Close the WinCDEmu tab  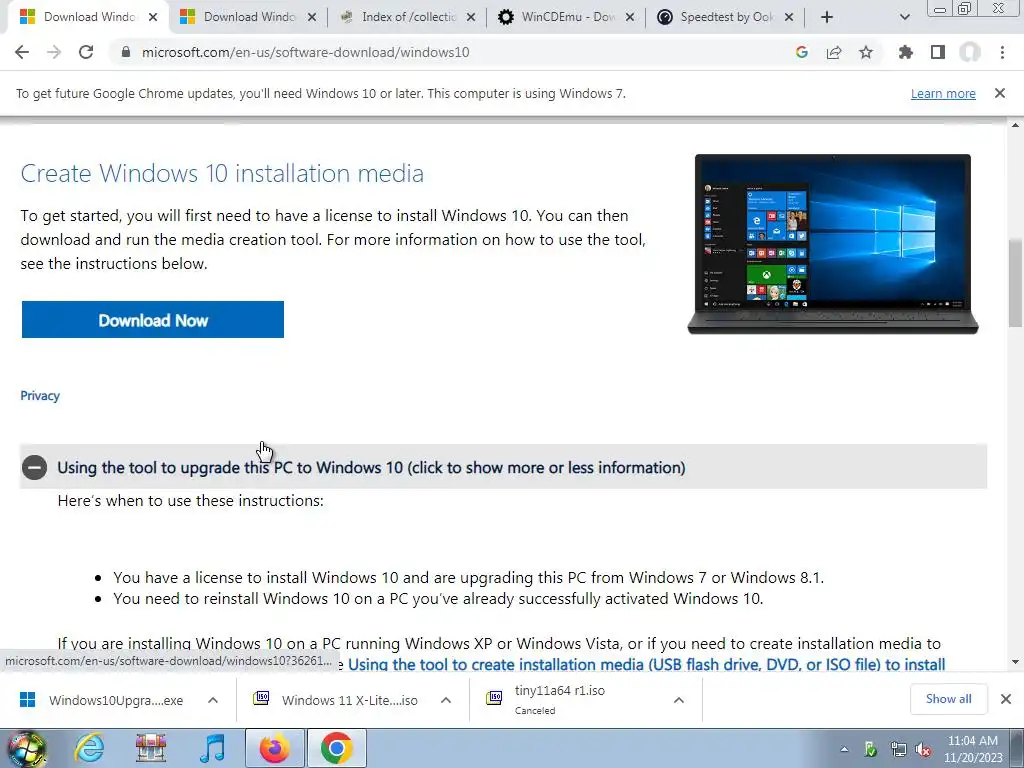630,17
